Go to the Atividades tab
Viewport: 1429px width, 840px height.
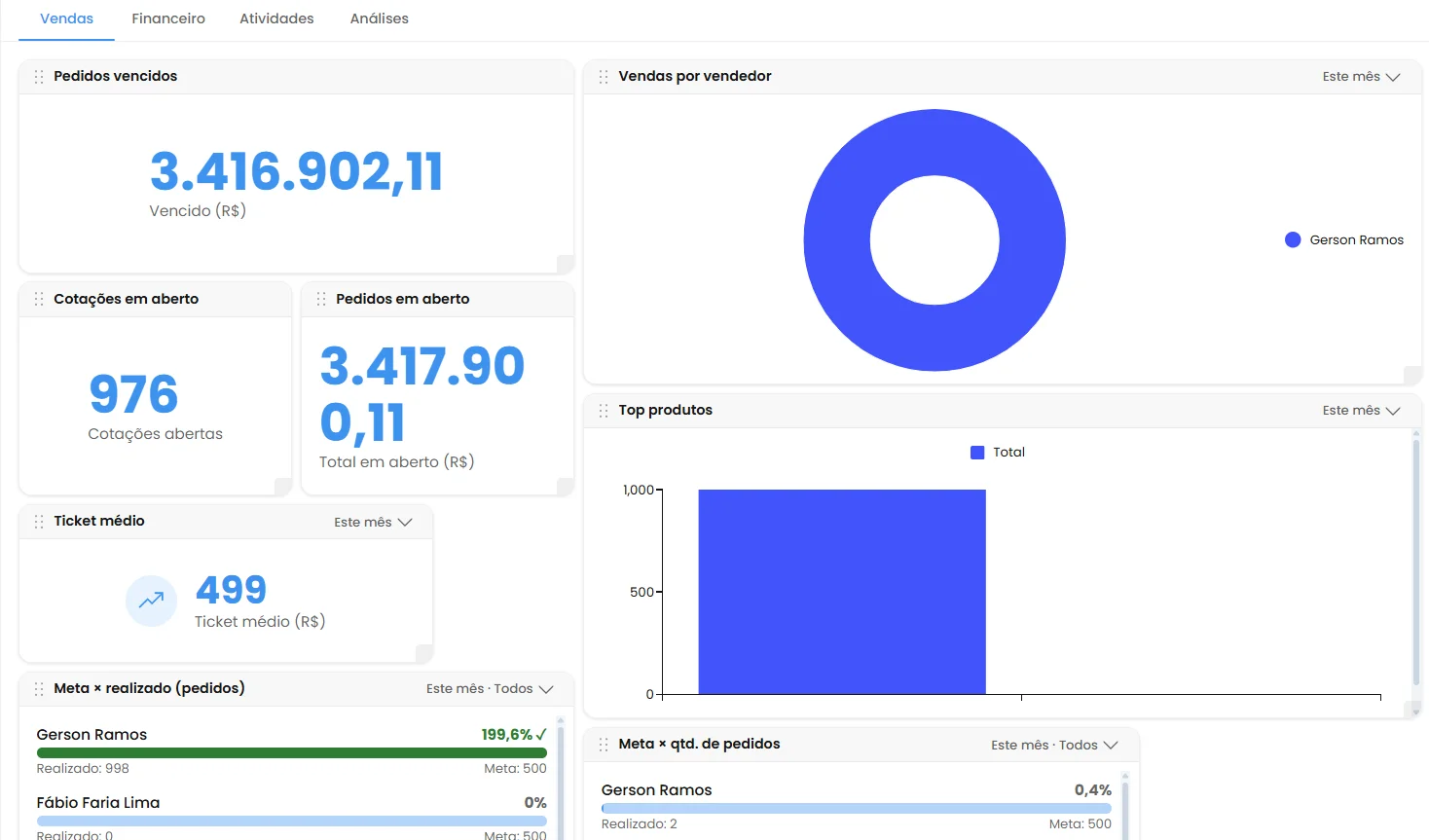[276, 18]
